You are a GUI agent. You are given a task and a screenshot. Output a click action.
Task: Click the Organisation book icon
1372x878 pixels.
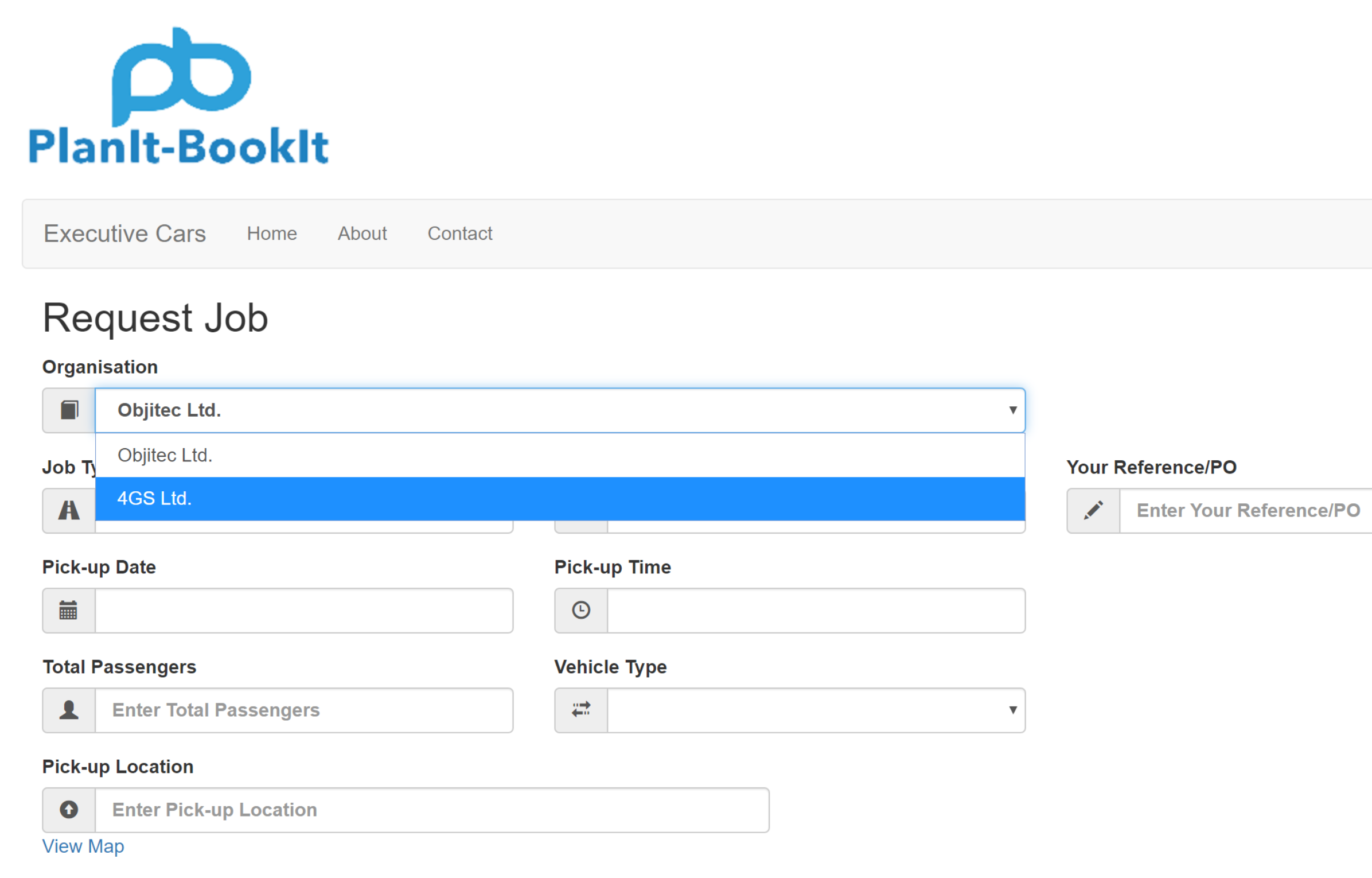pos(69,410)
